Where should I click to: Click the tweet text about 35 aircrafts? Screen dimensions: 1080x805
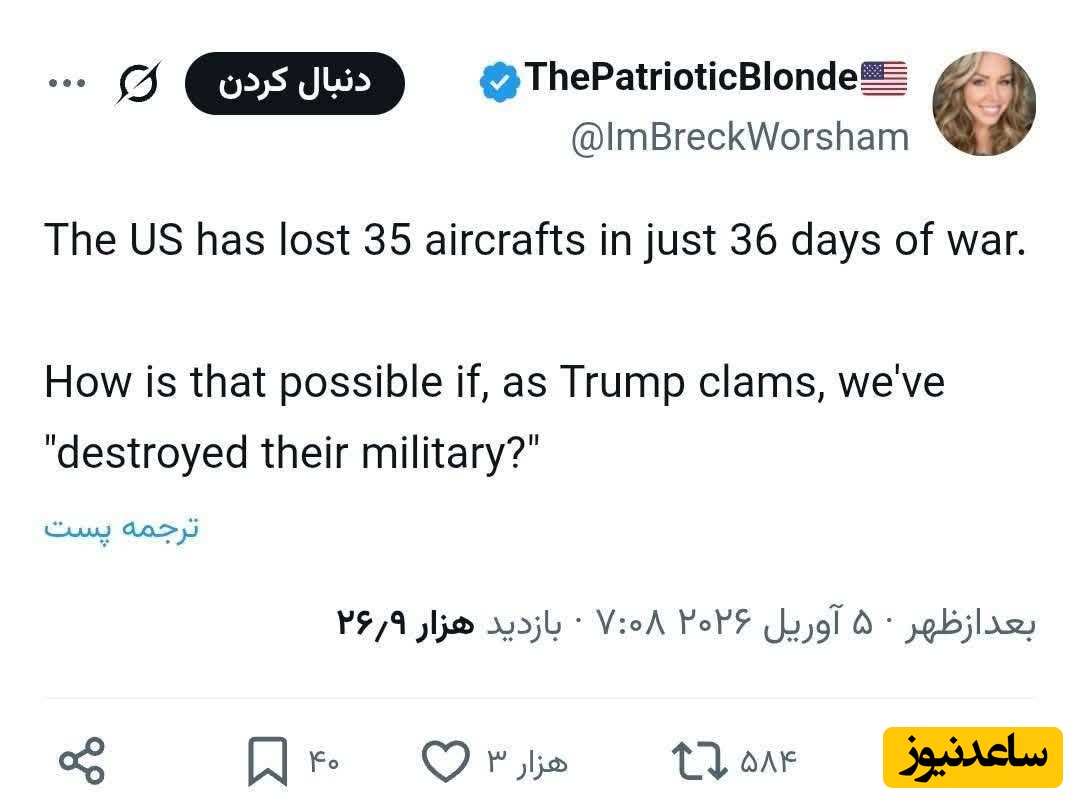(535, 241)
